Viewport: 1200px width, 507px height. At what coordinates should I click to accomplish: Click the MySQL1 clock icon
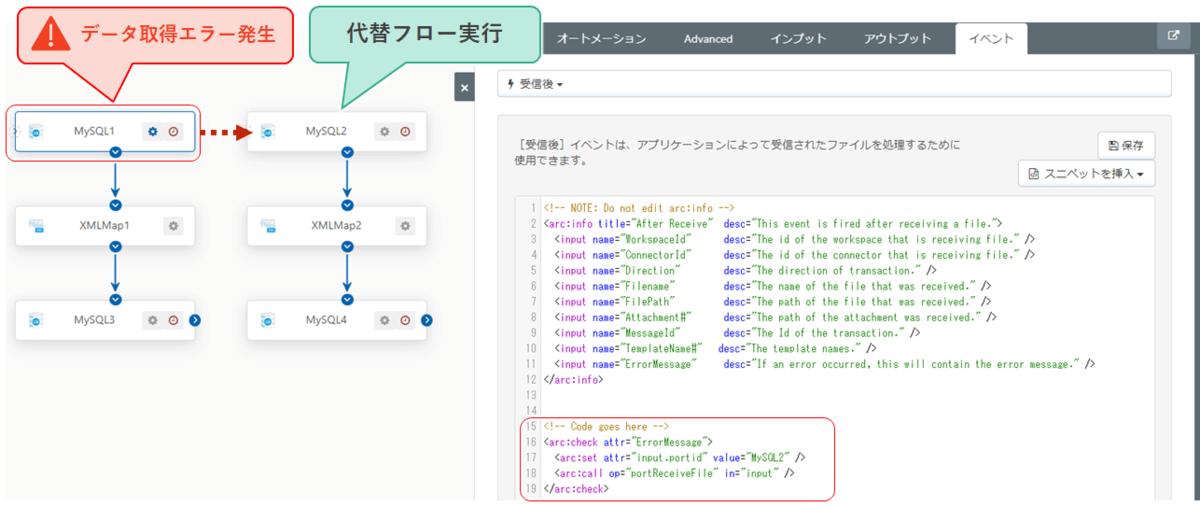coord(174,131)
